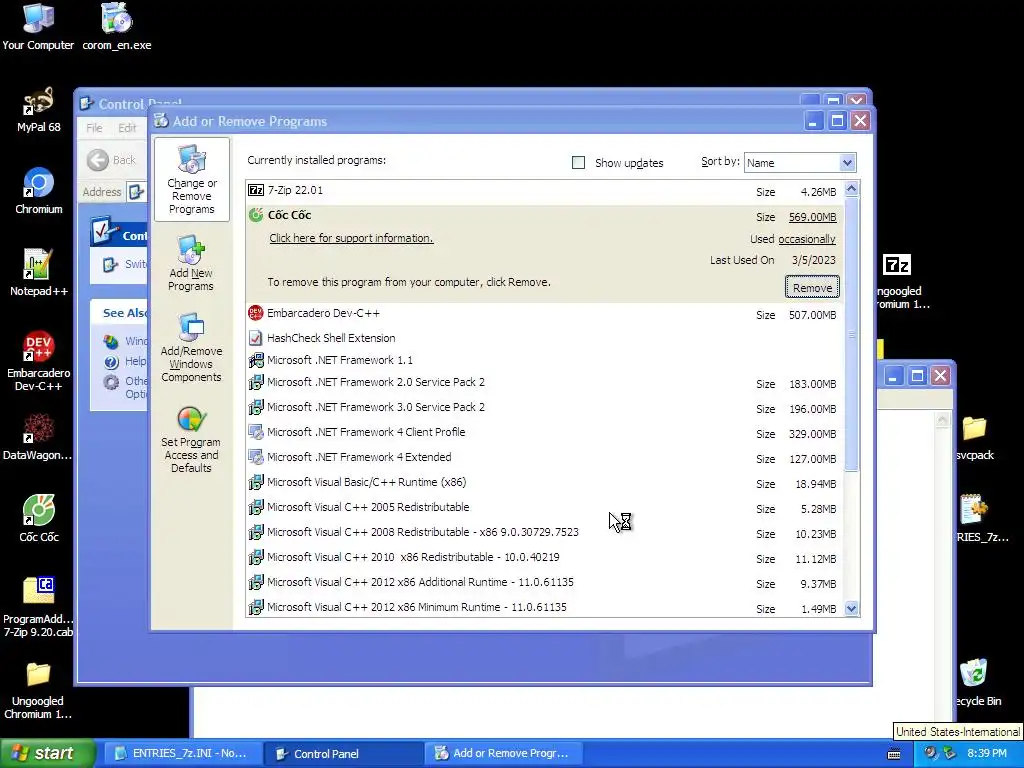Select Visual C++ 2005 Redistributable entry
Screen dimensions: 1024x768
[545, 507]
